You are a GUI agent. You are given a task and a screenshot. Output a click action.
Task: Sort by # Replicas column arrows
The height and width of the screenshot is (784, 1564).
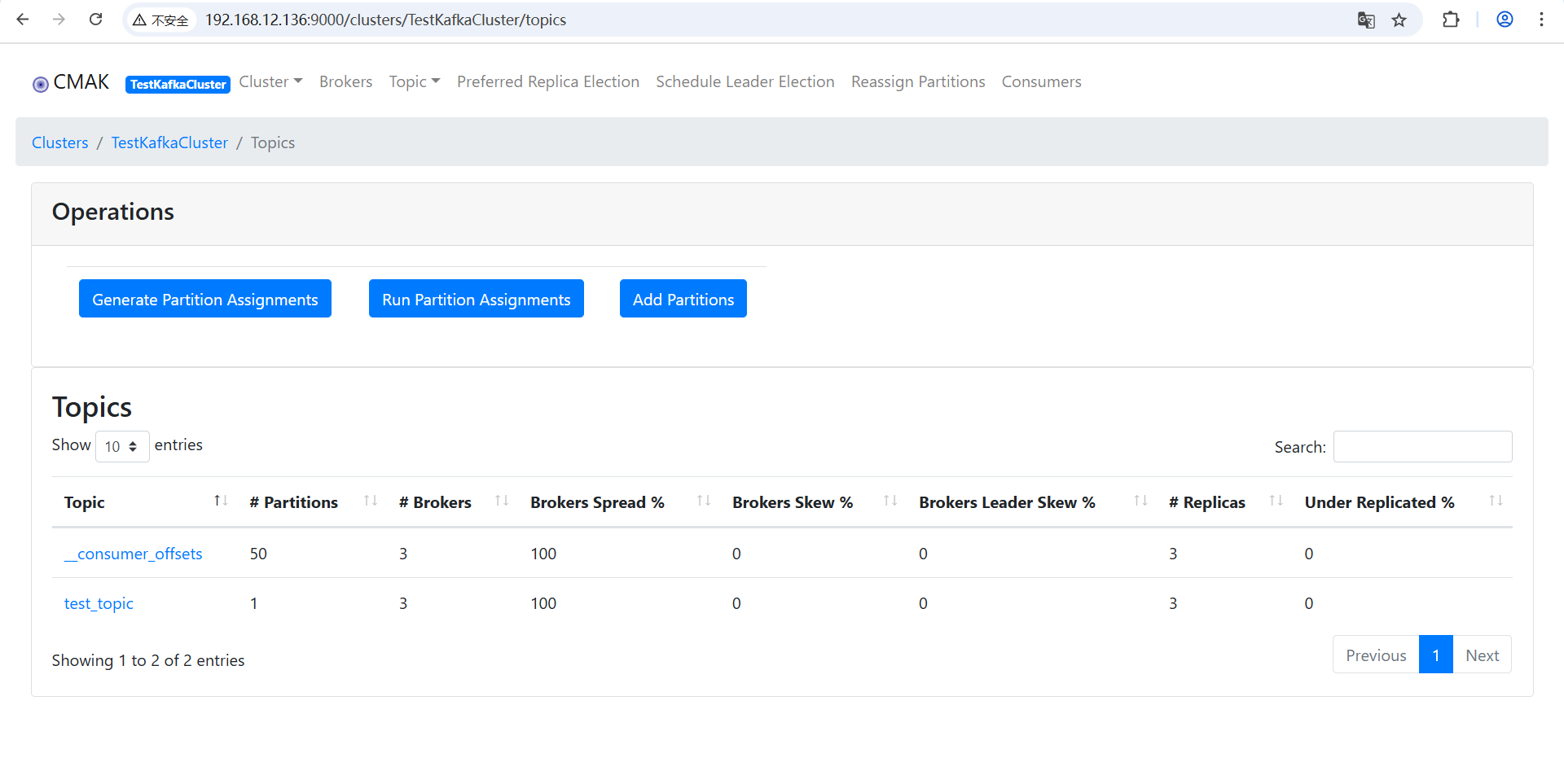point(1276,501)
